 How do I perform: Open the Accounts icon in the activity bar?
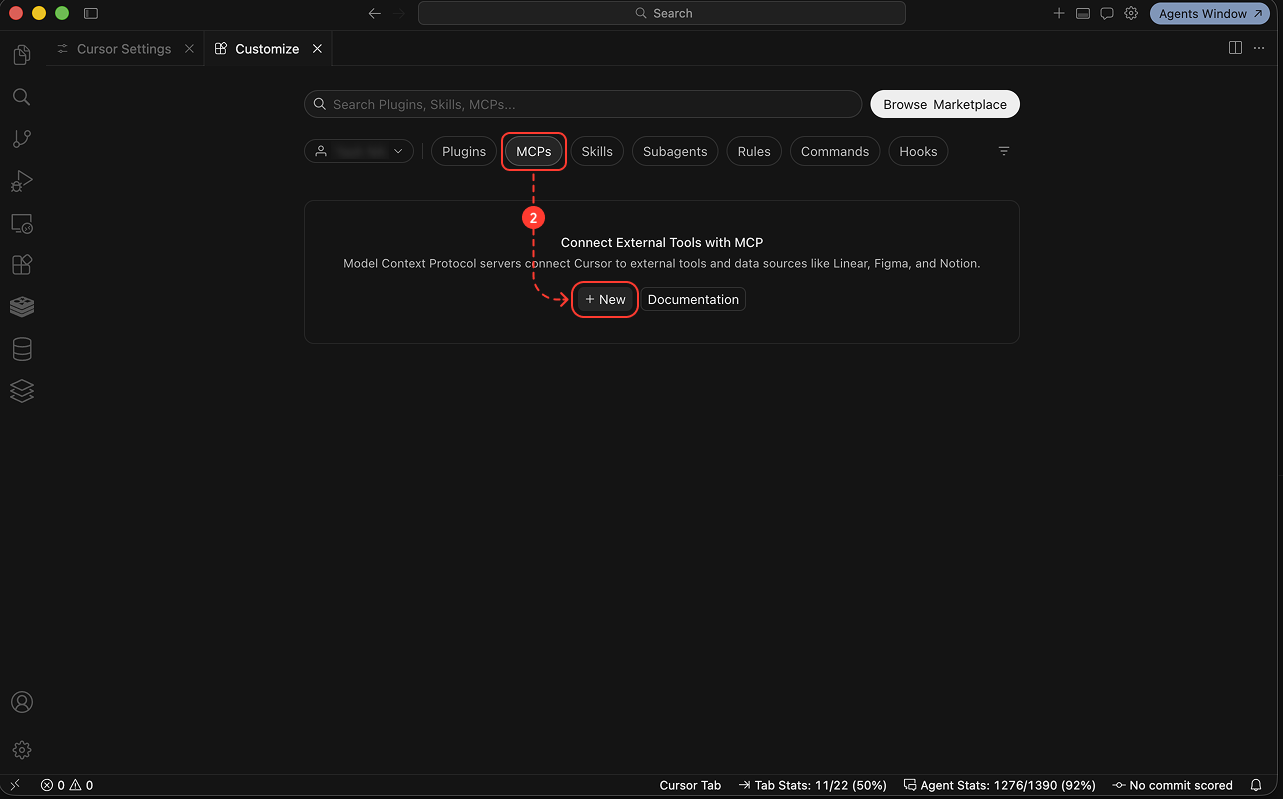point(22,702)
